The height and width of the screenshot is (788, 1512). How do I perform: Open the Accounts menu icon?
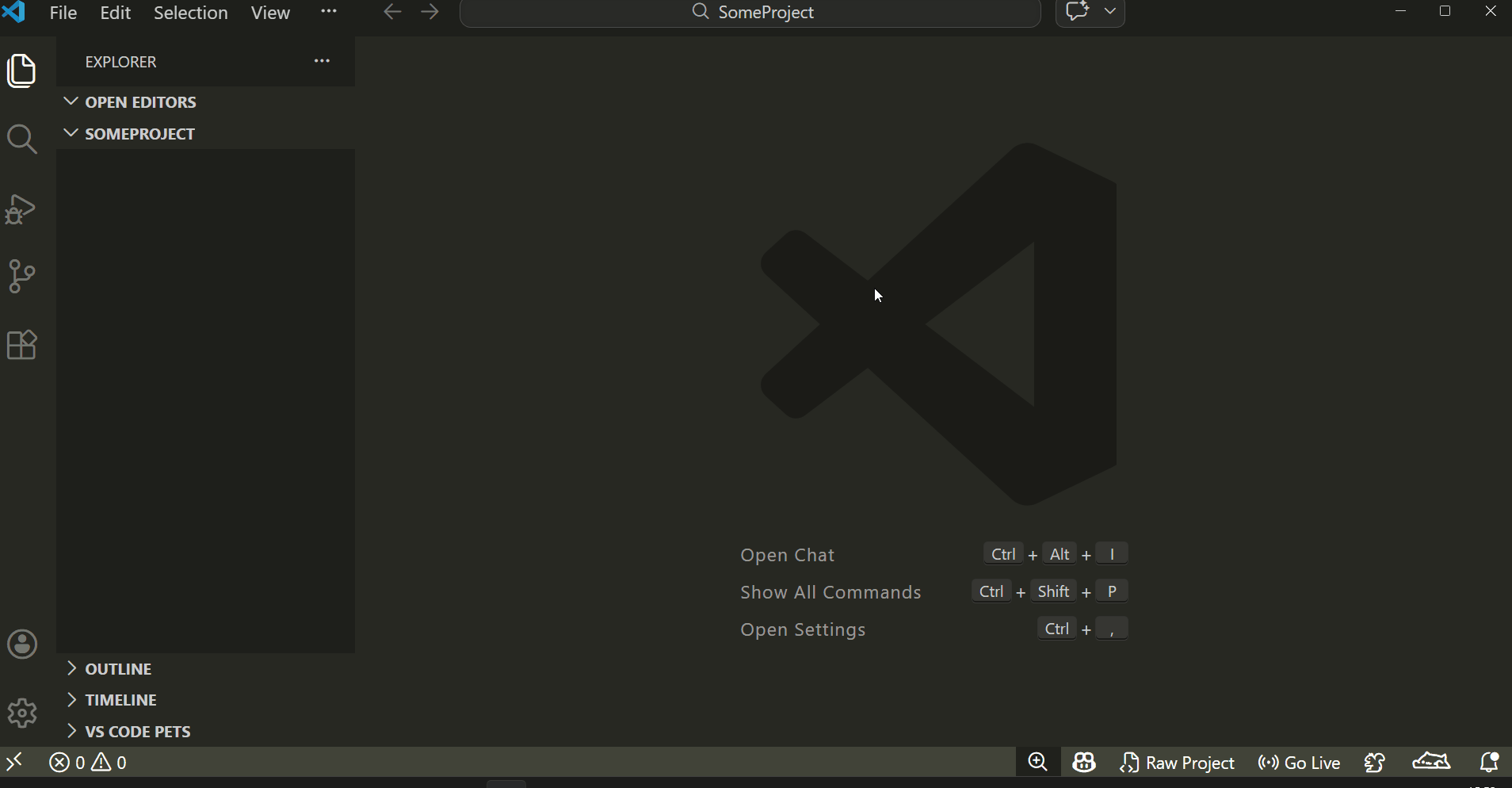click(x=22, y=644)
